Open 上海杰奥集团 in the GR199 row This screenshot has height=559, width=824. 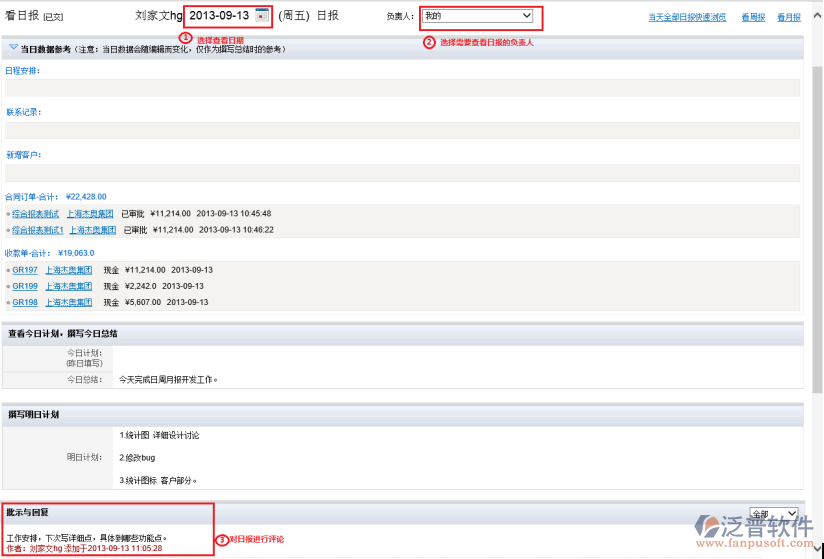[68, 286]
